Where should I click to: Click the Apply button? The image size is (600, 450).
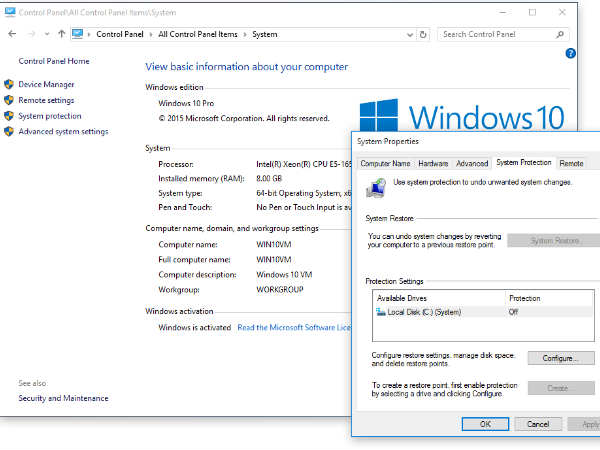[584, 424]
